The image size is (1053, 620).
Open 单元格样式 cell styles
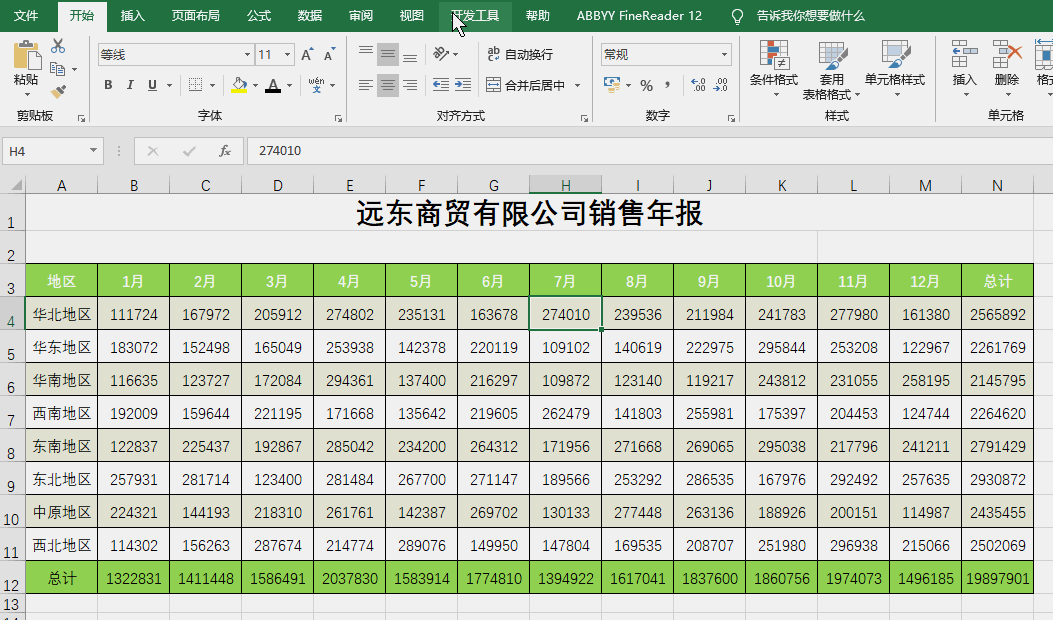[x=895, y=70]
